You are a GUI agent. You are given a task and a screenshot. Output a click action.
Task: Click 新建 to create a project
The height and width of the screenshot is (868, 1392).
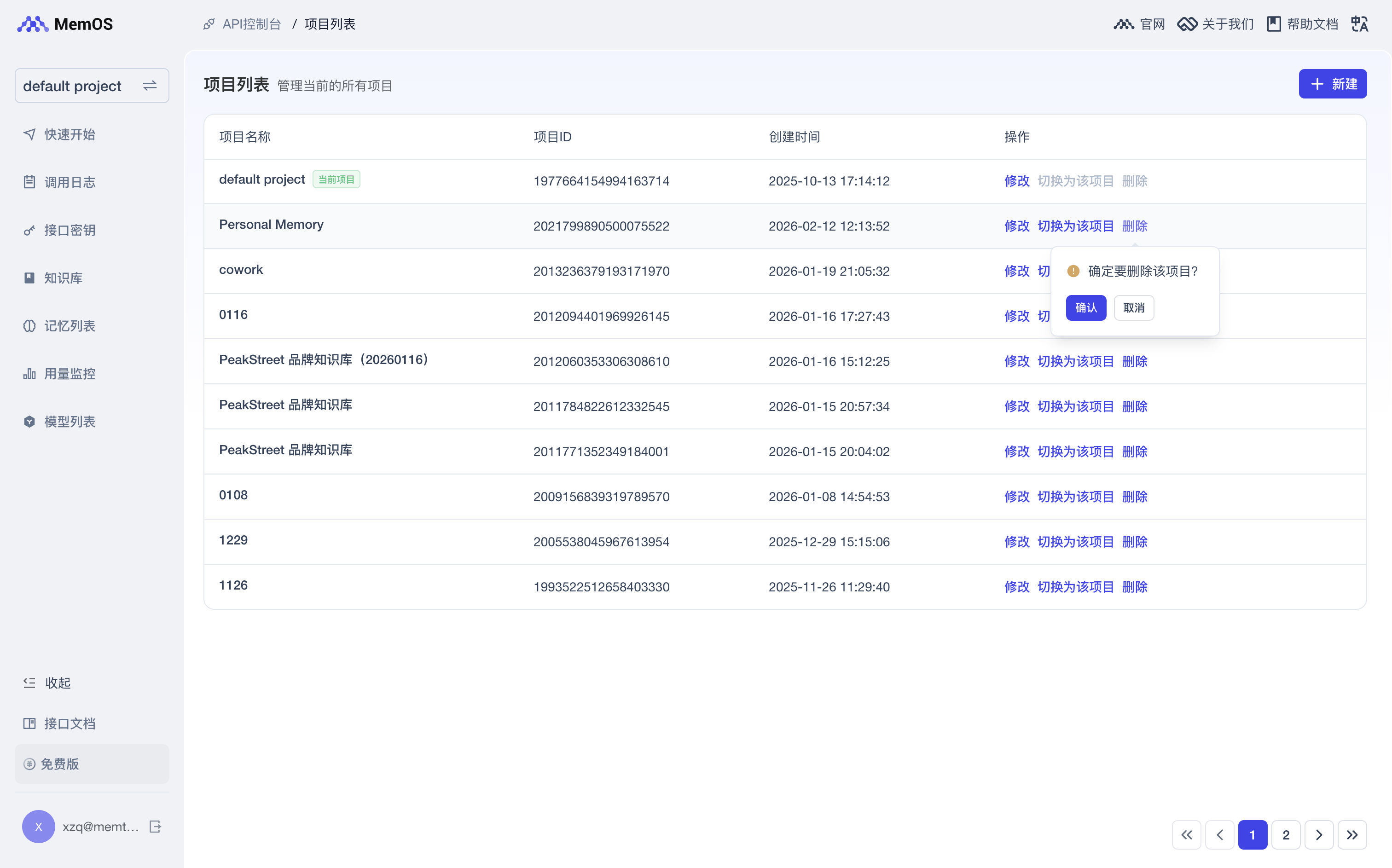[1332, 84]
